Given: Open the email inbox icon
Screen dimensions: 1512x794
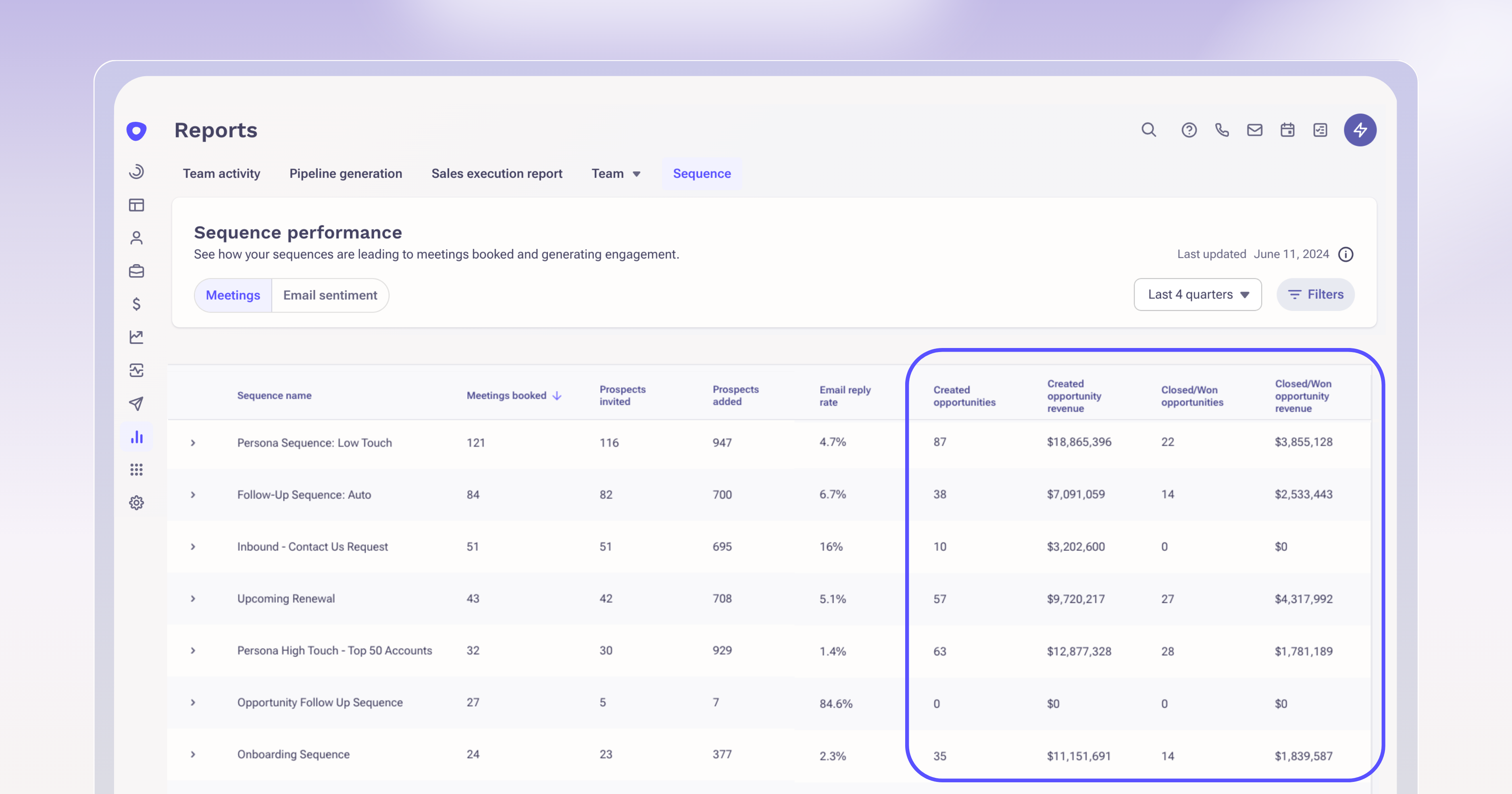Looking at the screenshot, I should click(1255, 130).
